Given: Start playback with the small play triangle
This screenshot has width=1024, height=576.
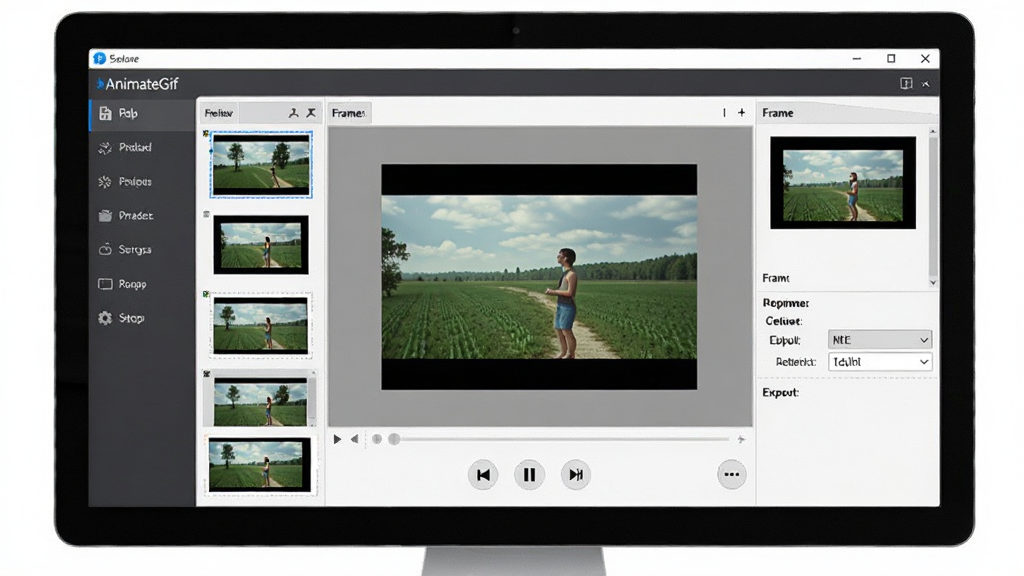Looking at the screenshot, I should coord(337,440).
